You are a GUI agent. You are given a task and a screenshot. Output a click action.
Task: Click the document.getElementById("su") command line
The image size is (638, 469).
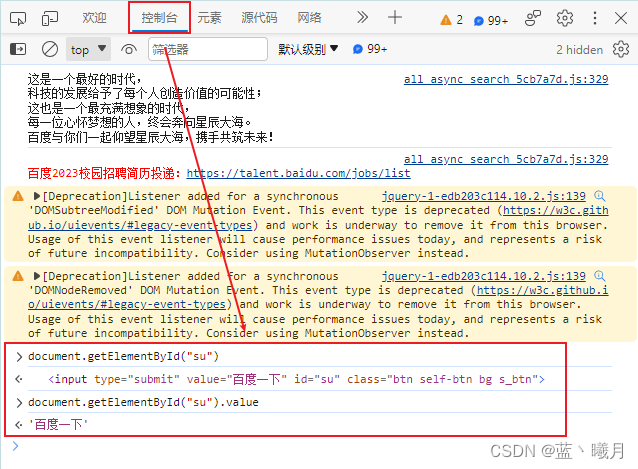pyautogui.click(x=123, y=356)
